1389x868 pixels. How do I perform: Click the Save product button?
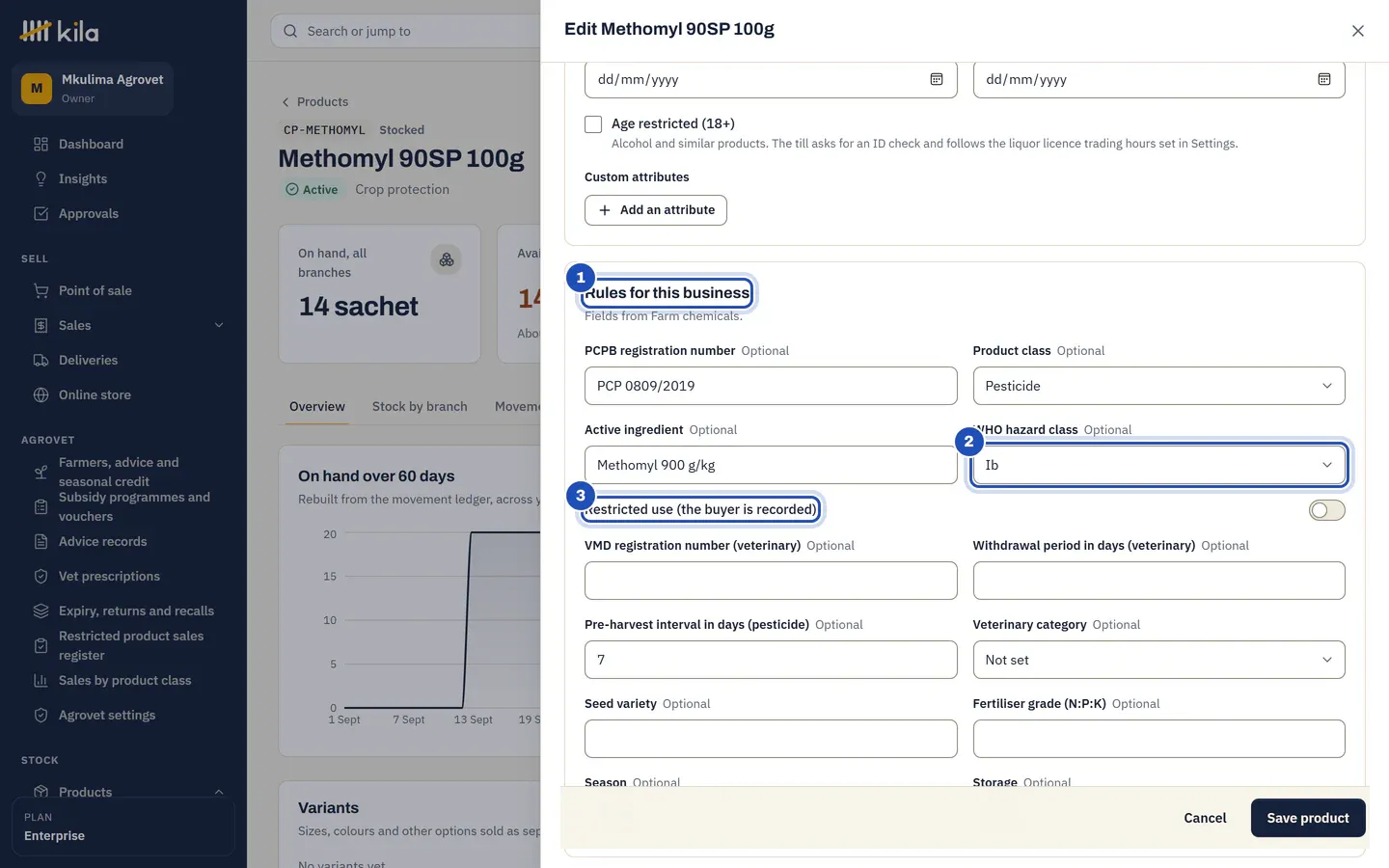coord(1308,818)
